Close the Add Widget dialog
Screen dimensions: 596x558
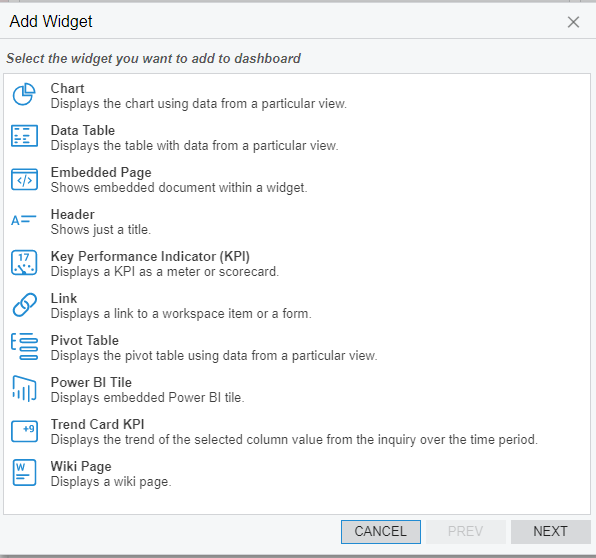[573, 22]
